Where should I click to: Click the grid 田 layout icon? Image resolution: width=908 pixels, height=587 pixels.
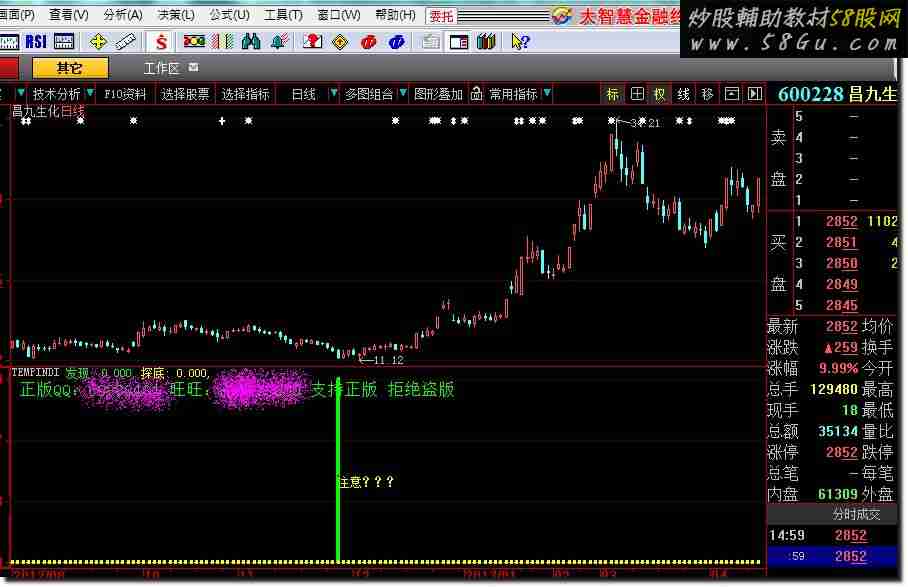pos(637,94)
